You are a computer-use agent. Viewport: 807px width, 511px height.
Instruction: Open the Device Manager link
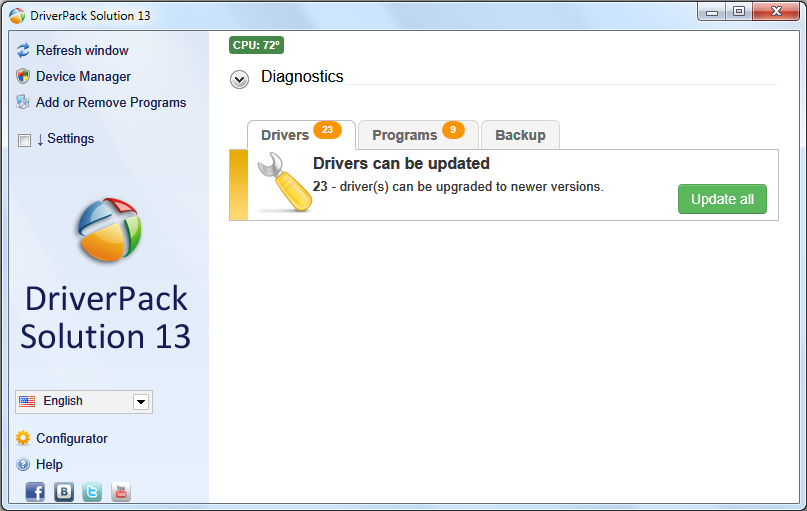83,76
